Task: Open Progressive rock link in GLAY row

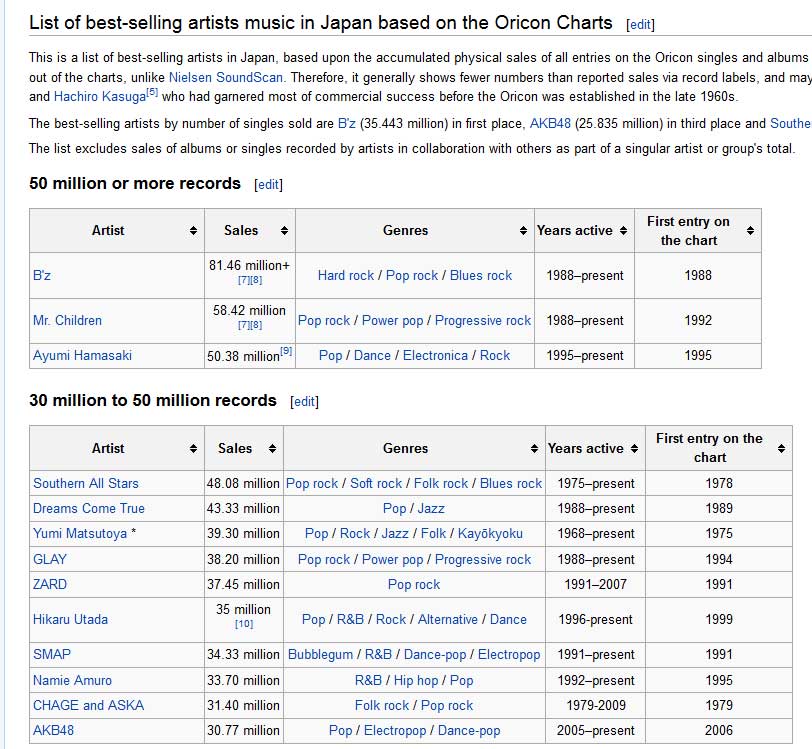Action: (483, 559)
